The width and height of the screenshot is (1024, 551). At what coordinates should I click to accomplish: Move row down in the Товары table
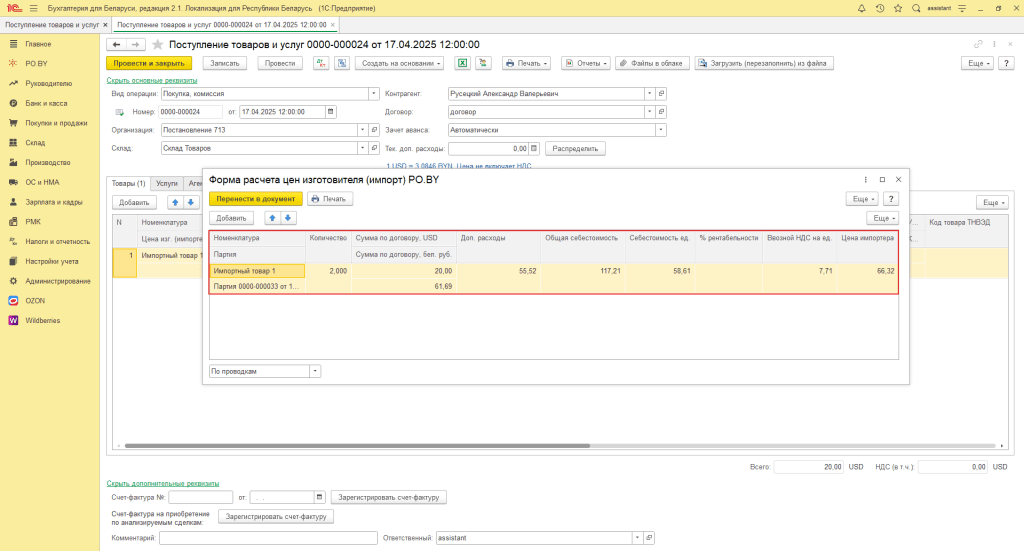pos(191,202)
